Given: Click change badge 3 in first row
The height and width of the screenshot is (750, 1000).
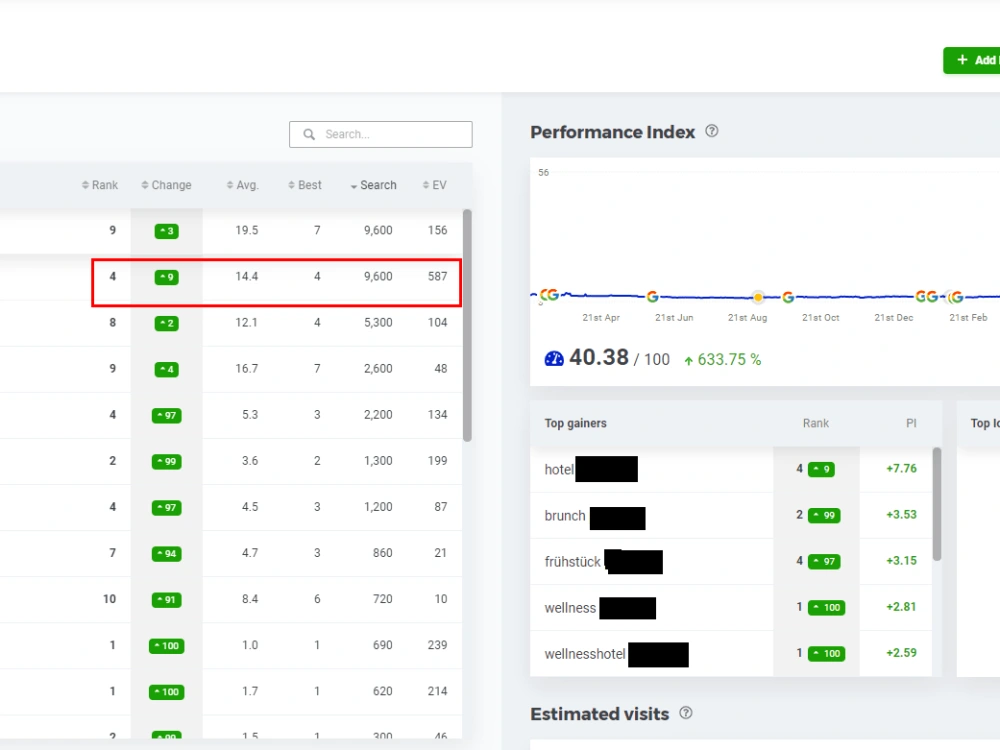Looking at the screenshot, I should point(166,231).
